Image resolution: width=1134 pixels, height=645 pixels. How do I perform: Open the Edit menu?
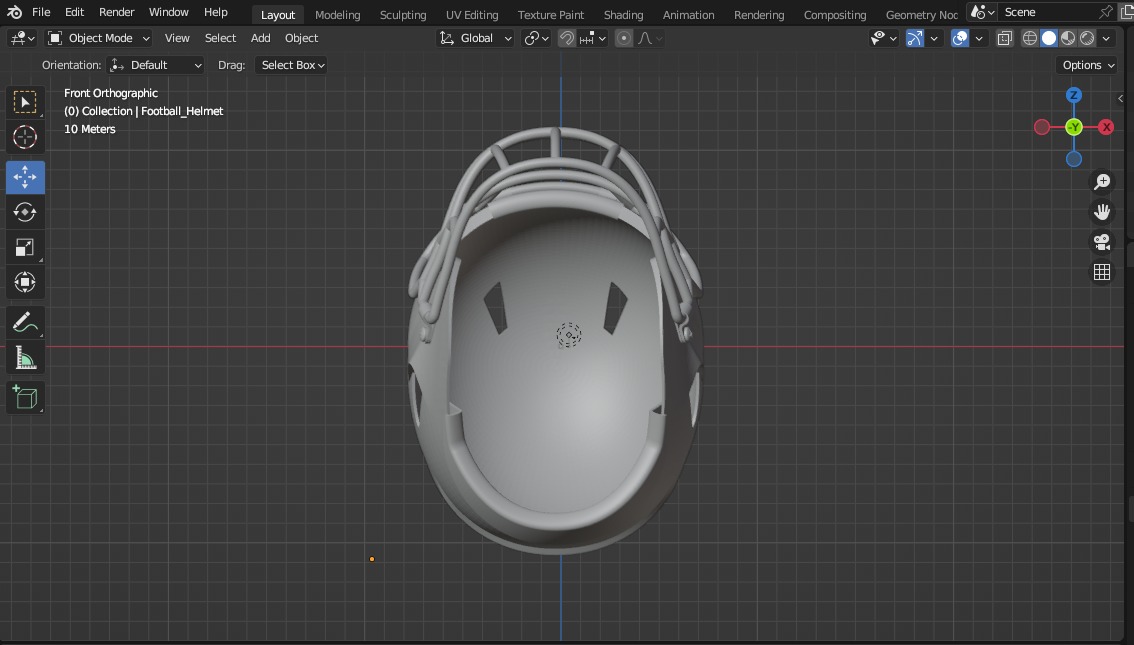click(74, 12)
